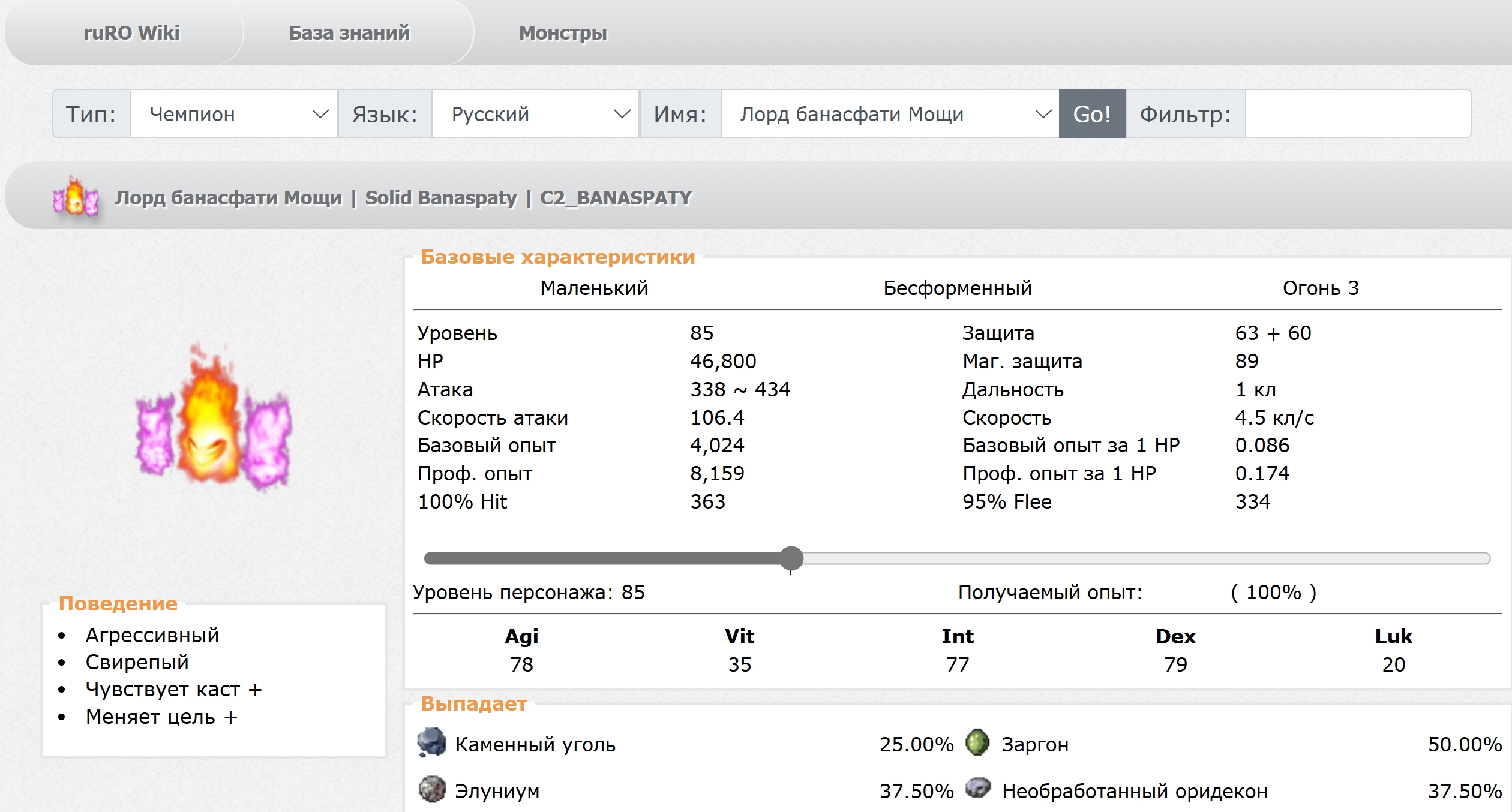Screen dimensions: 1512x812
Task: Click the Элуниум item icon
Action: tap(431, 789)
